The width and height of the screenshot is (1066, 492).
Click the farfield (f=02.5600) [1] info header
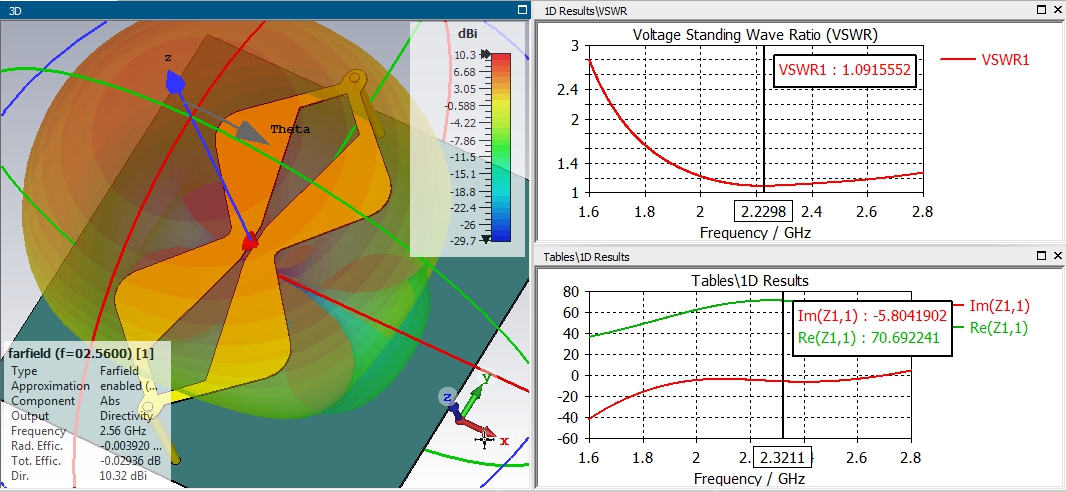(x=81, y=353)
